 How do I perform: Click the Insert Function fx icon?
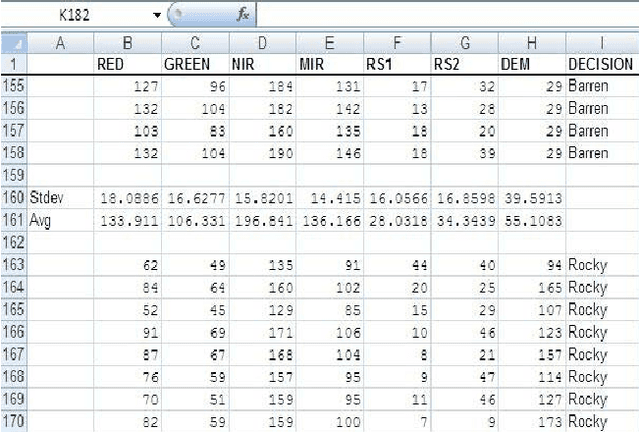tap(243, 15)
